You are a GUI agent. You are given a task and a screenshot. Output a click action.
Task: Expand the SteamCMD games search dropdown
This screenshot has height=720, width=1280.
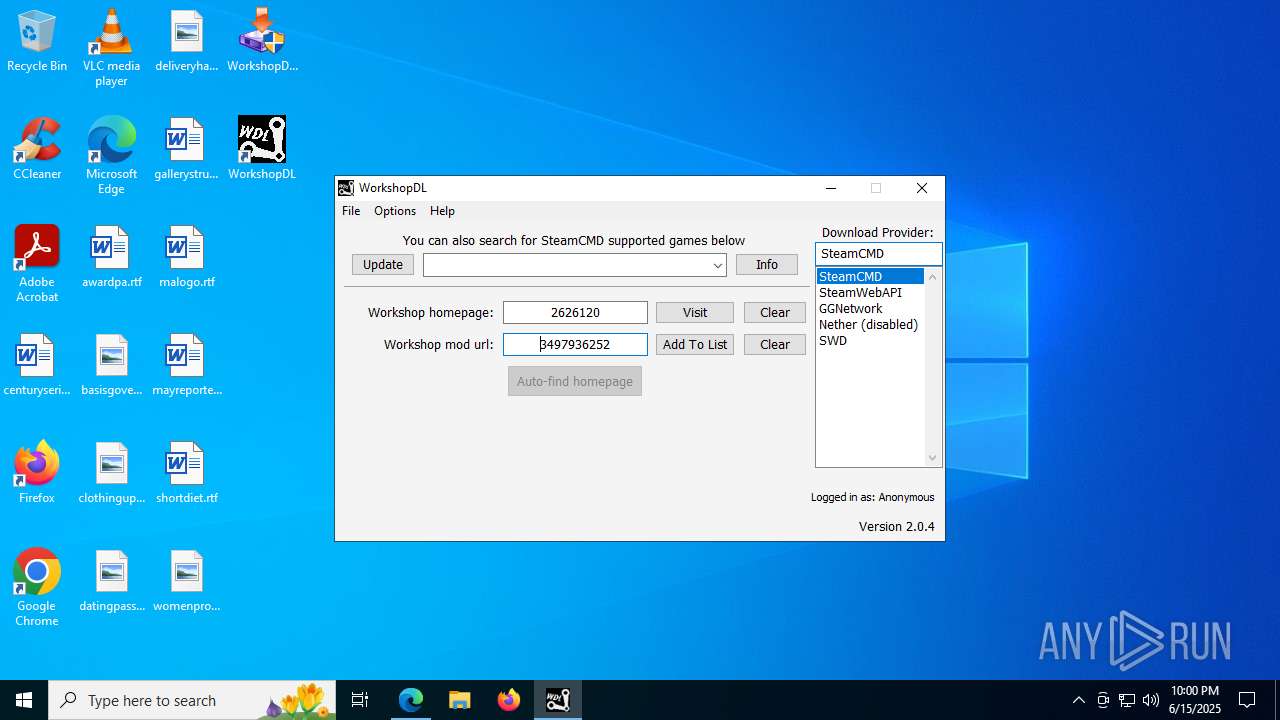coord(718,265)
